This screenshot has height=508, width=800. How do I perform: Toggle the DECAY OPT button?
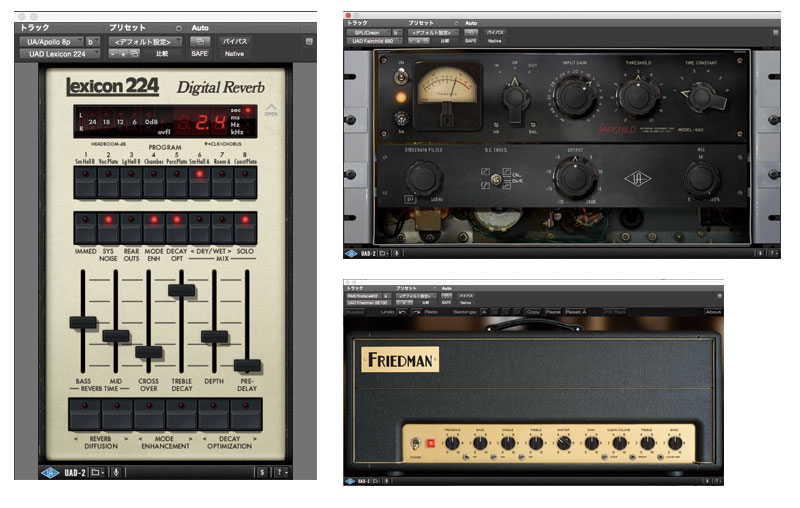(177, 228)
